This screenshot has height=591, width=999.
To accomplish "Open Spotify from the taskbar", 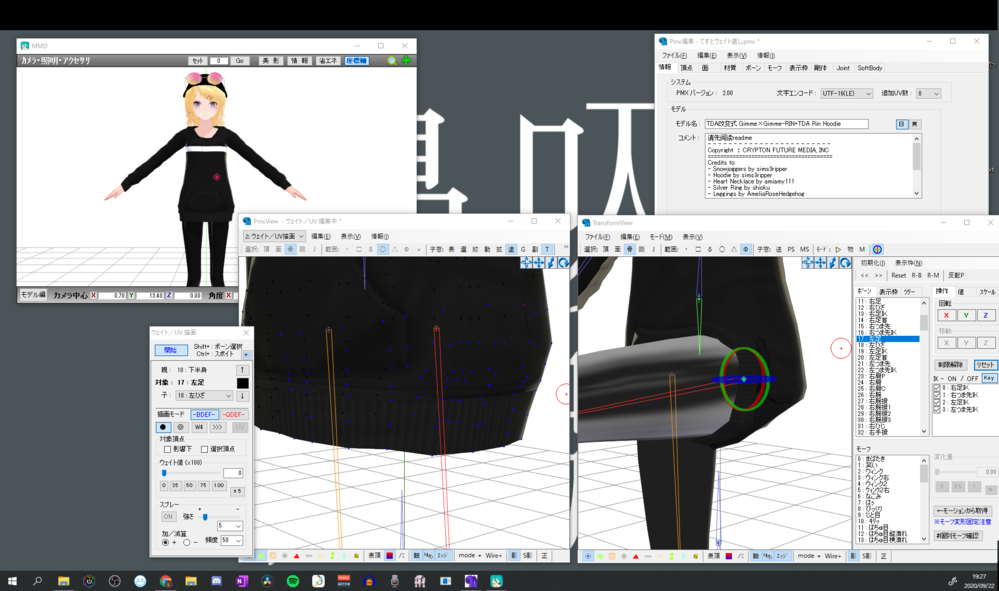I will pyautogui.click(x=292, y=581).
